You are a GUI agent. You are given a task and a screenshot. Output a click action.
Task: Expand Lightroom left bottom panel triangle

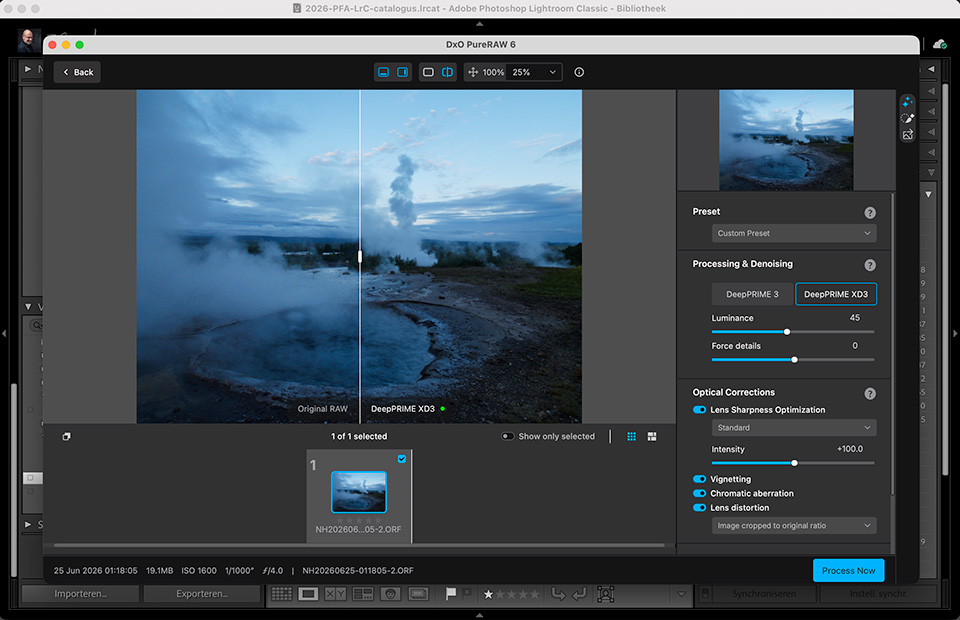pos(28,525)
